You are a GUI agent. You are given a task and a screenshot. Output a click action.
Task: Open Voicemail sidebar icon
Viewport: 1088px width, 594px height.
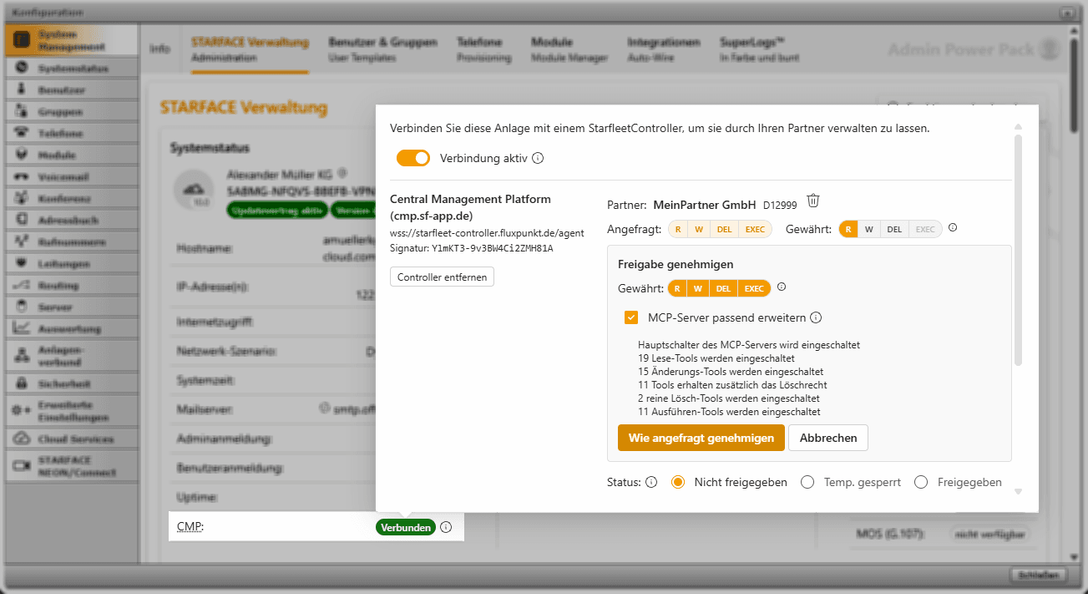[22, 176]
